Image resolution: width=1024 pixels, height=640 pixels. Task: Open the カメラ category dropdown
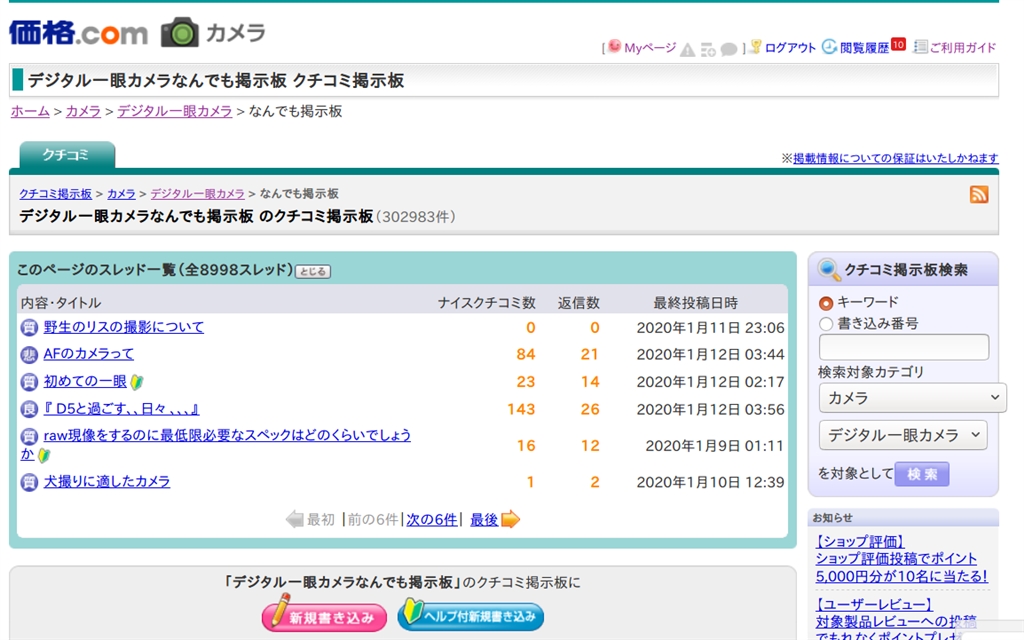(912, 398)
